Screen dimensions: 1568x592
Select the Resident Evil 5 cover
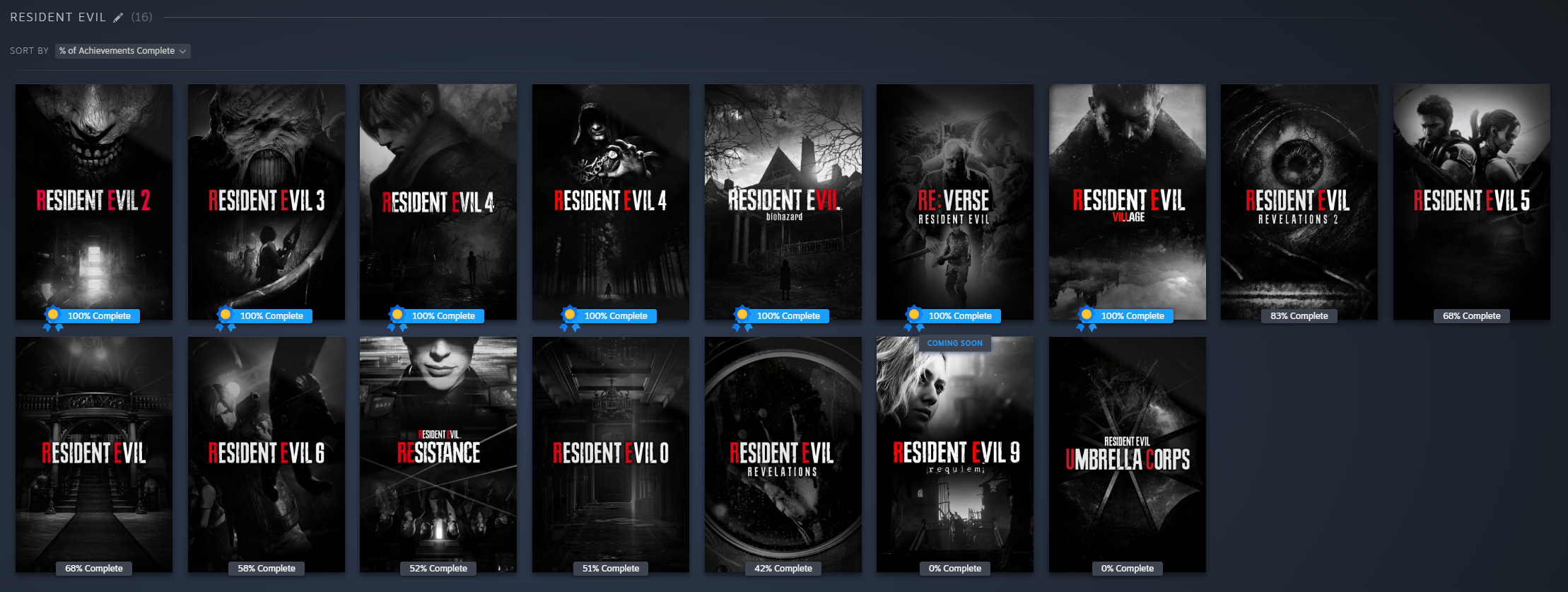pyautogui.click(x=1472, y=202)
